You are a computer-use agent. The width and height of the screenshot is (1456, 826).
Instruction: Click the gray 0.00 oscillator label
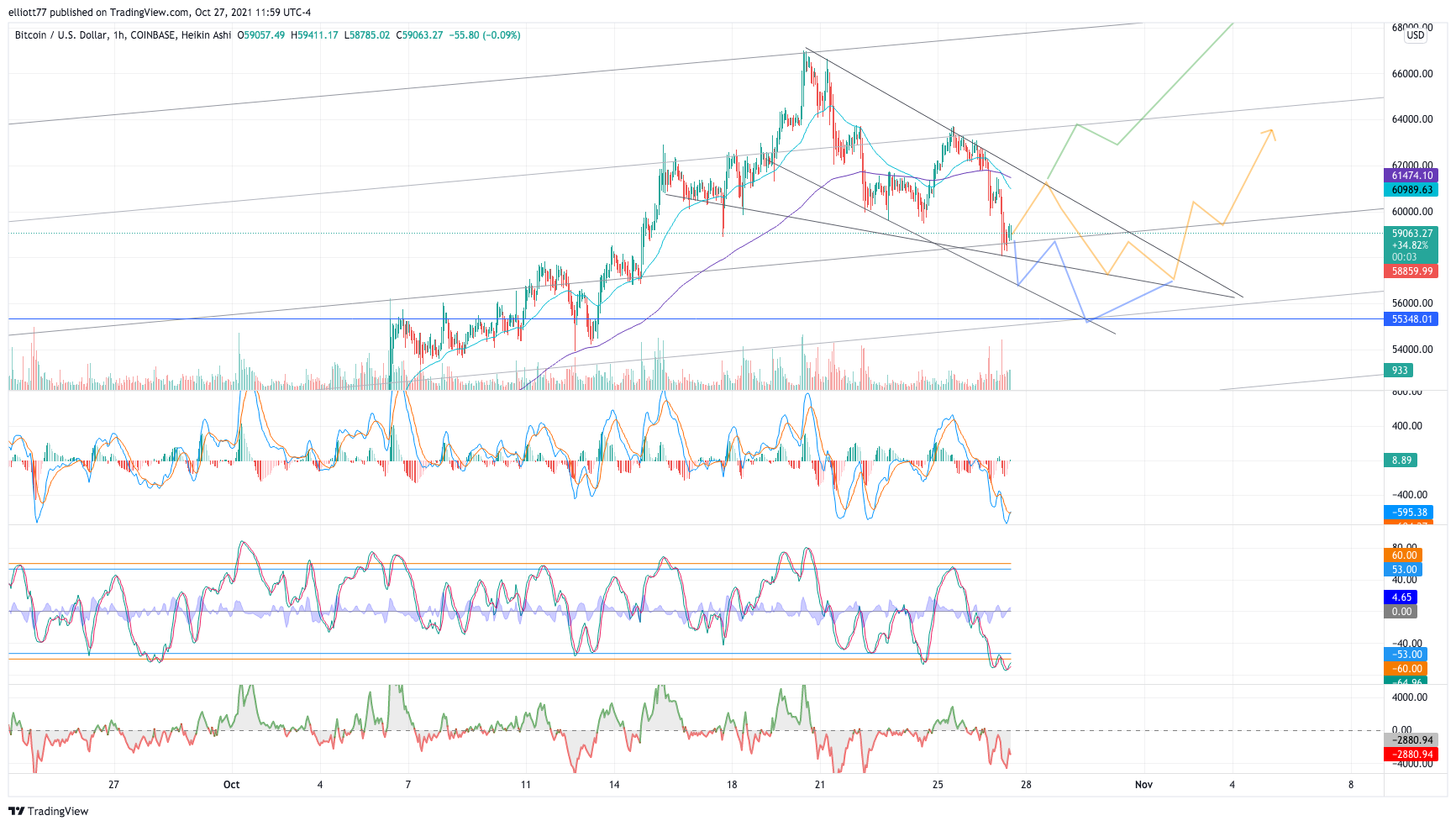click(x=1401, y=612)
